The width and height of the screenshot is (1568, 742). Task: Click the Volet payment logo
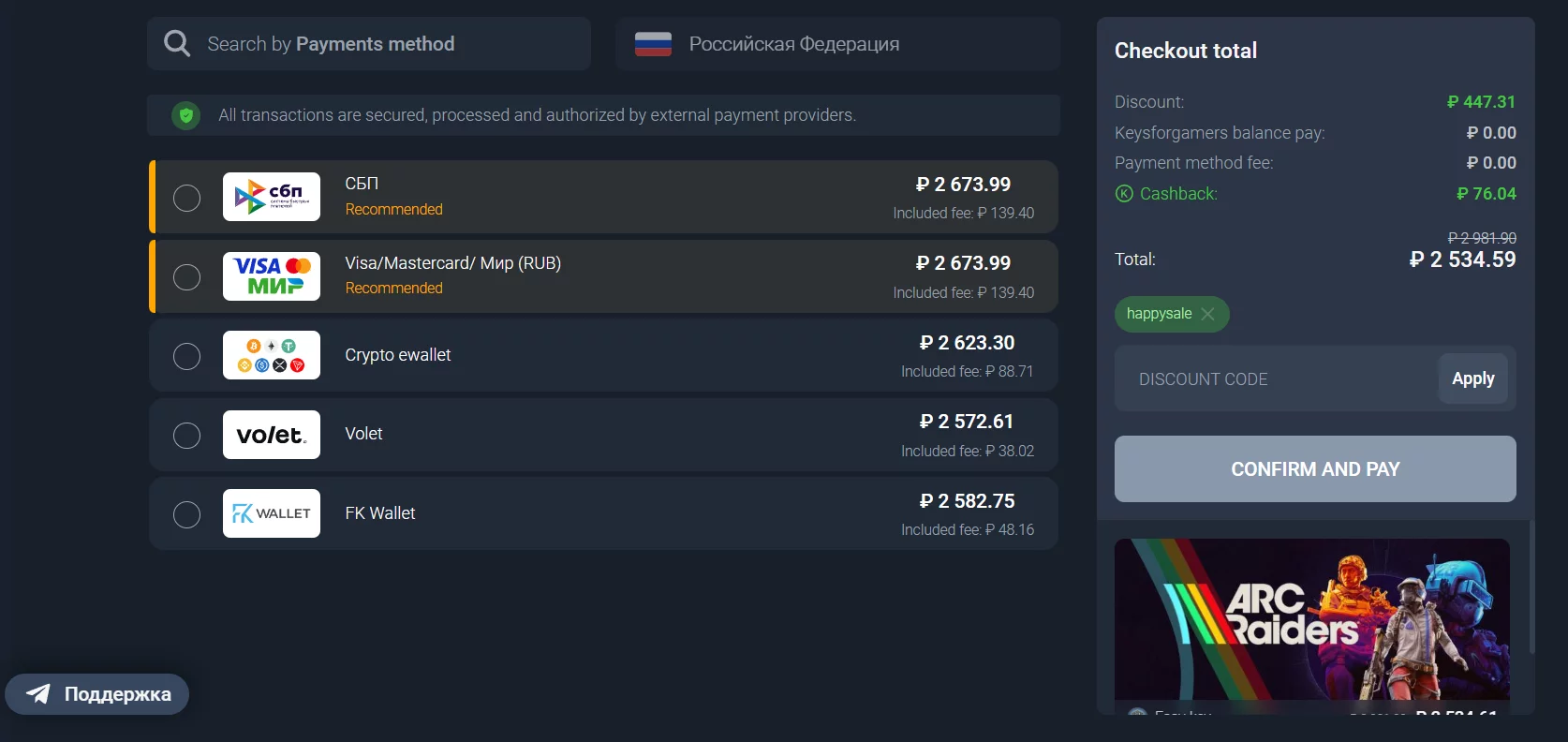pos(272,435)
